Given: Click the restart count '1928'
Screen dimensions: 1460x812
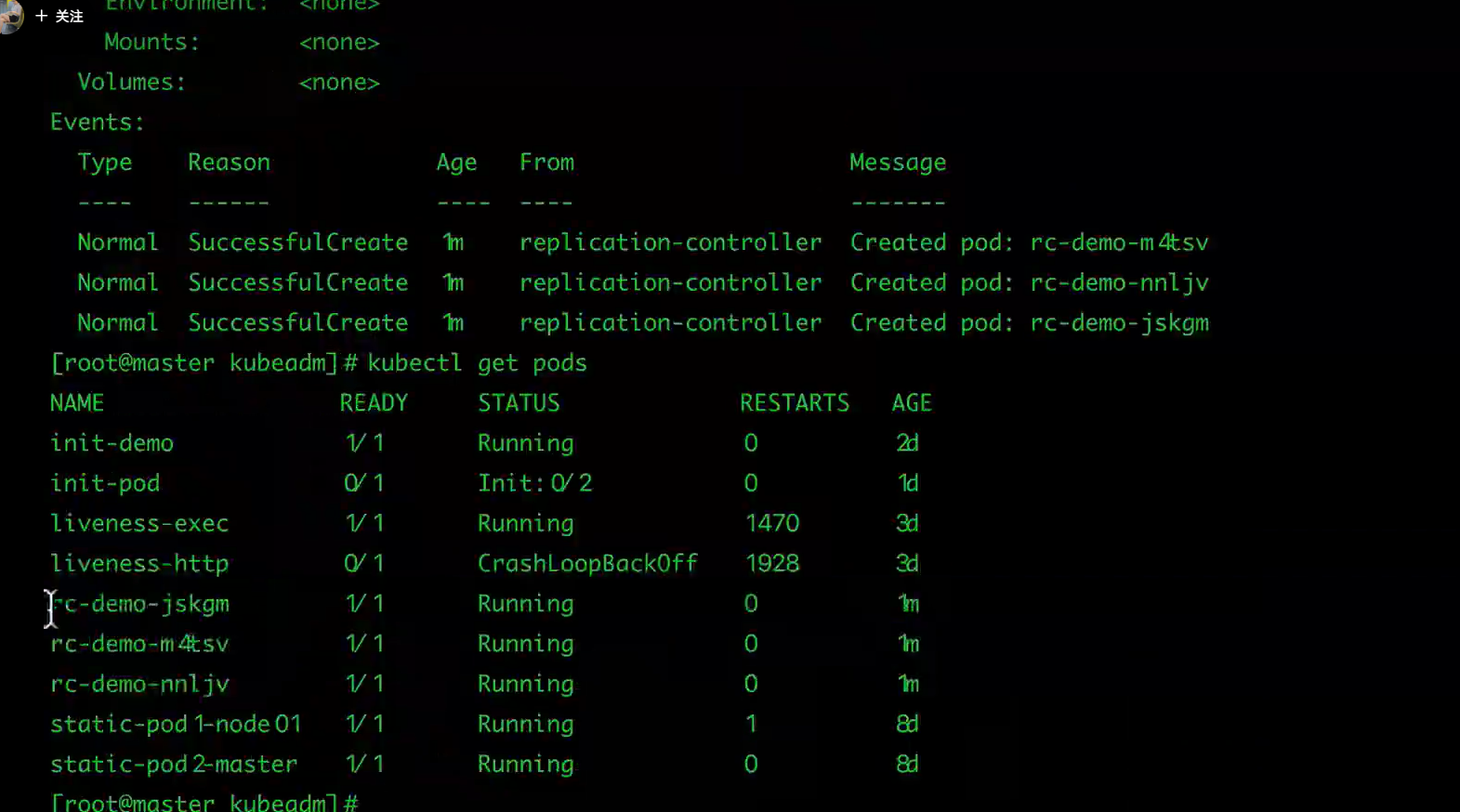Looking at the screenshot, I should click(x=772, y=564).
